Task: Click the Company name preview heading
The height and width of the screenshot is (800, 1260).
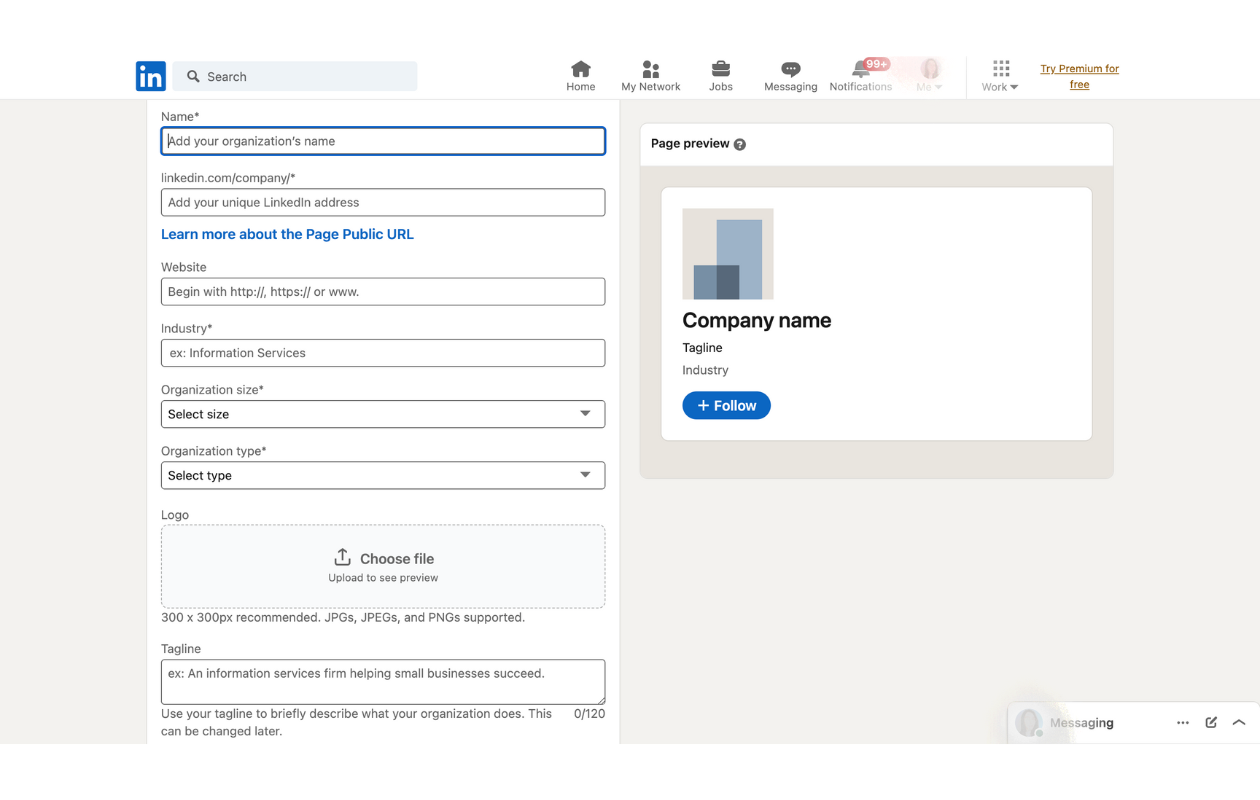Action: pos(757,320)
